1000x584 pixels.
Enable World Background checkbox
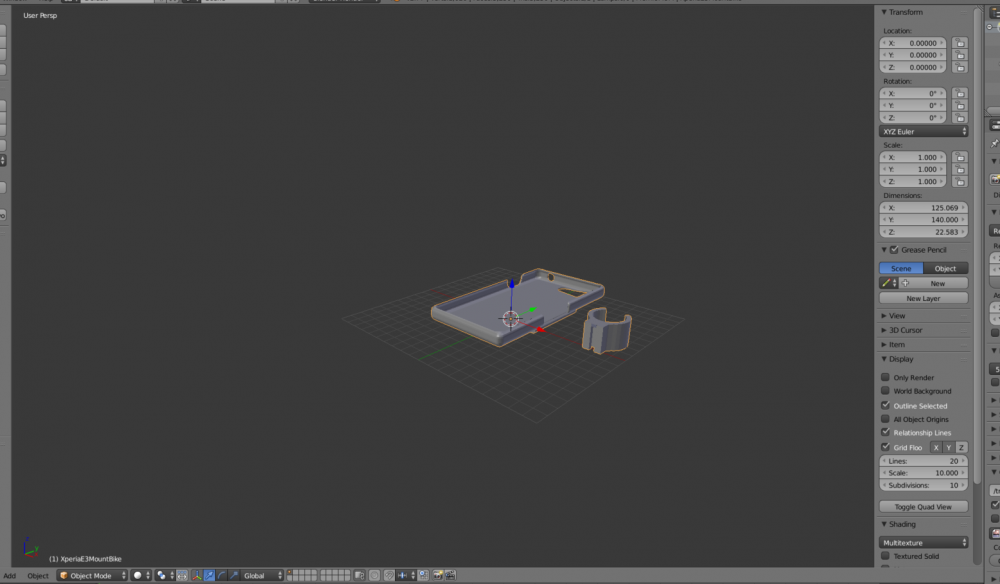pos(885,391)
